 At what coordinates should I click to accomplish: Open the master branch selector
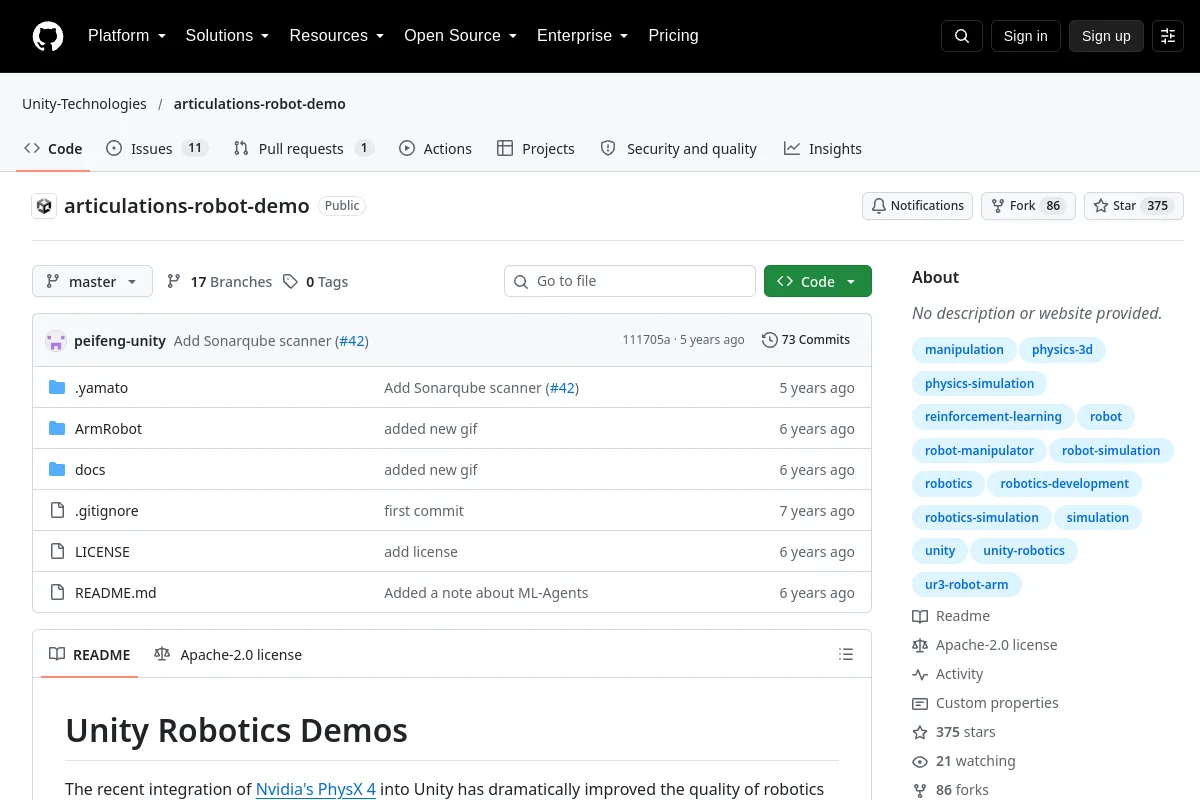click(x=92, y=282)
